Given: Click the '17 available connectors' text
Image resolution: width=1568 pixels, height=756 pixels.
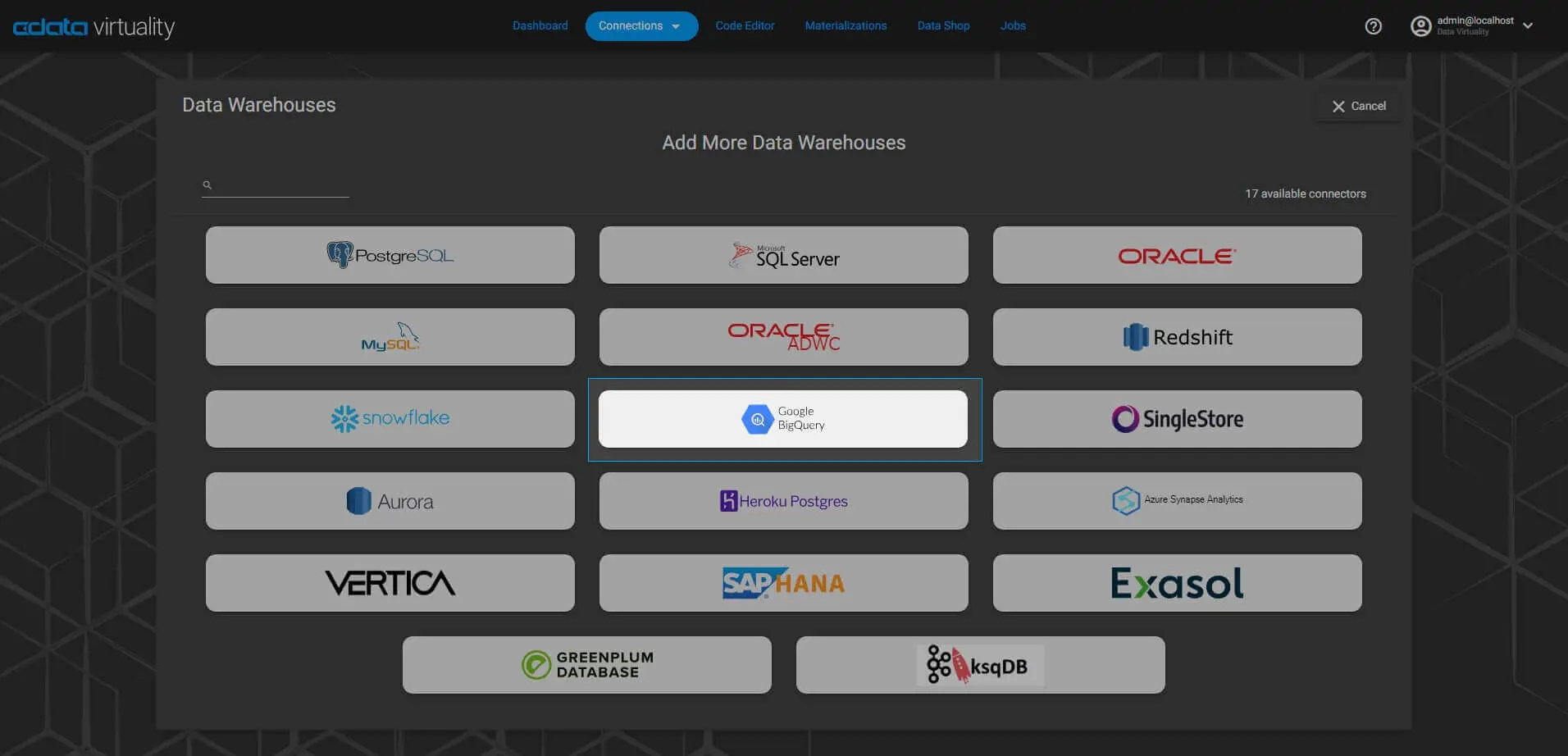Looking at the screenshot, I should pos(1306,194).
